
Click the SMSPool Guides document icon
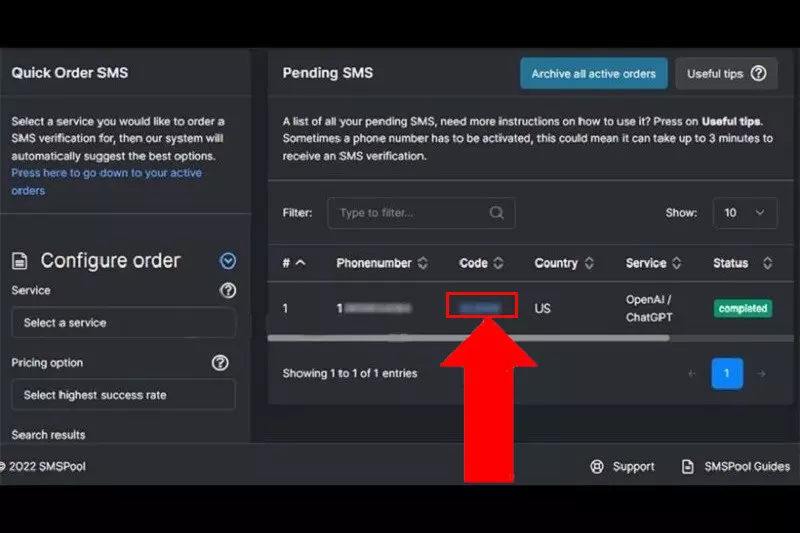(x=688, y=466)
